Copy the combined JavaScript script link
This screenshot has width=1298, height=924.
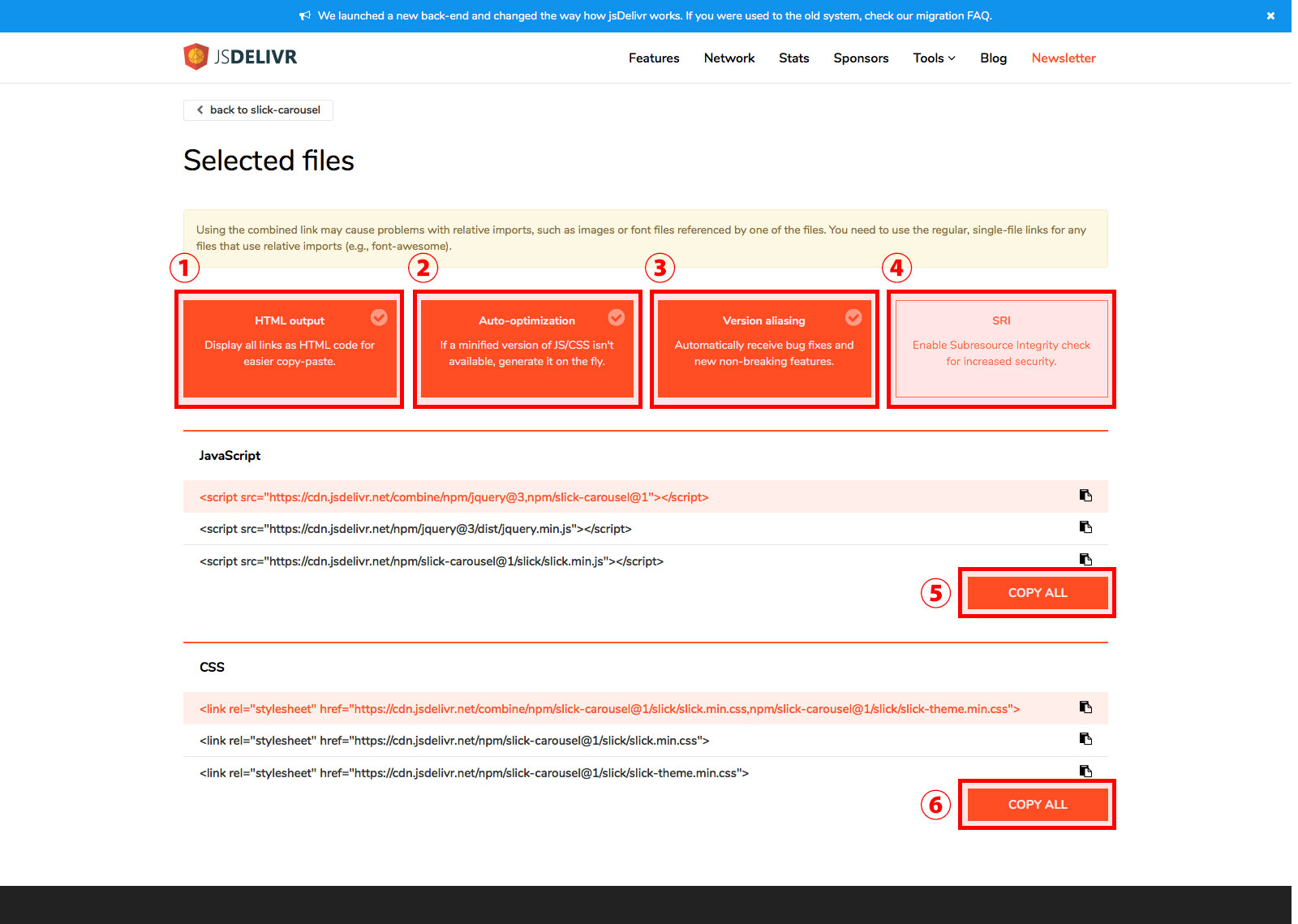[1085, 496]
